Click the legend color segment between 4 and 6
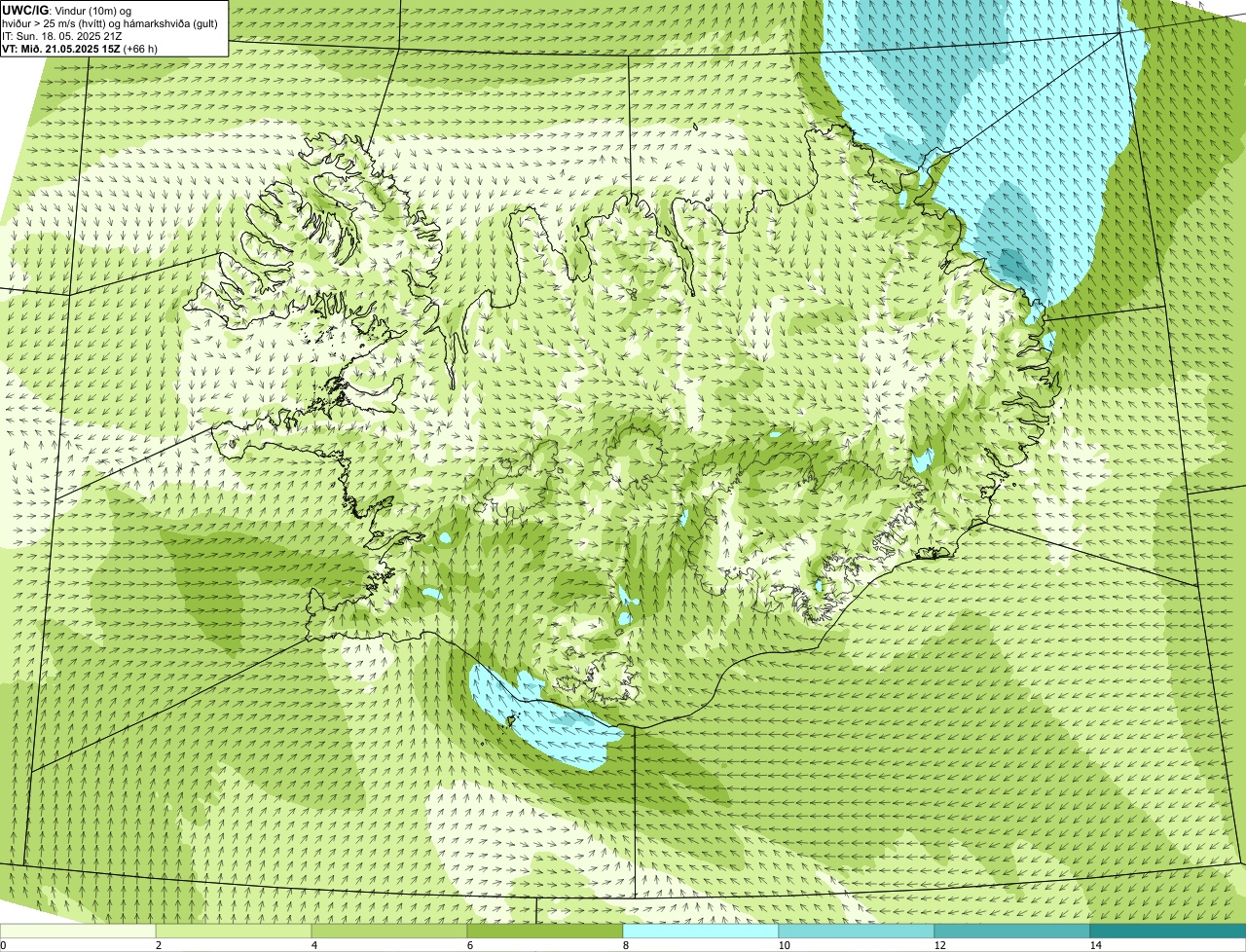The width and height of the screenshot is (1246, 952). (x=389, y=931)
